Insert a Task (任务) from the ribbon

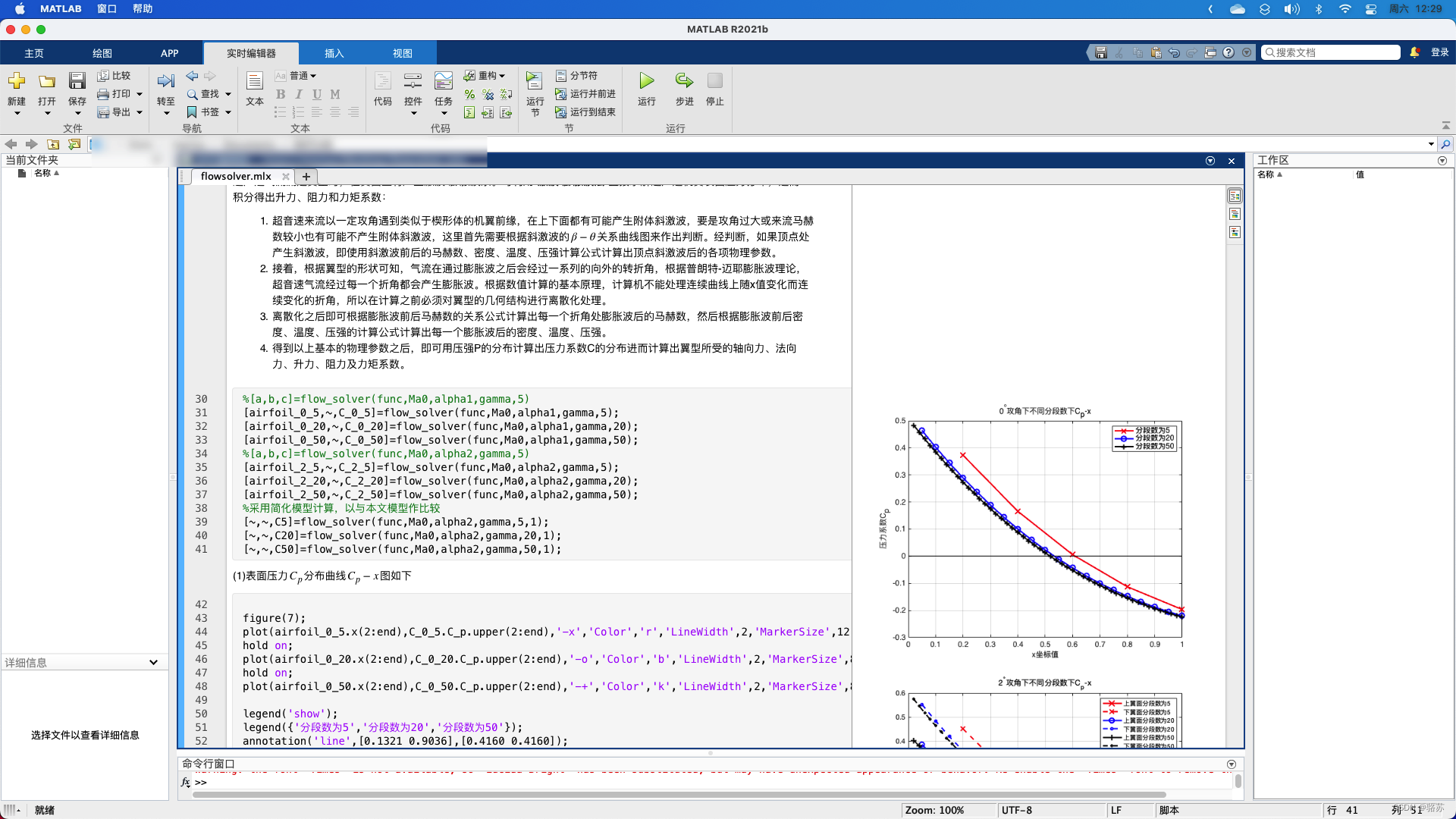pyautogui.click(x=444, y=81)
